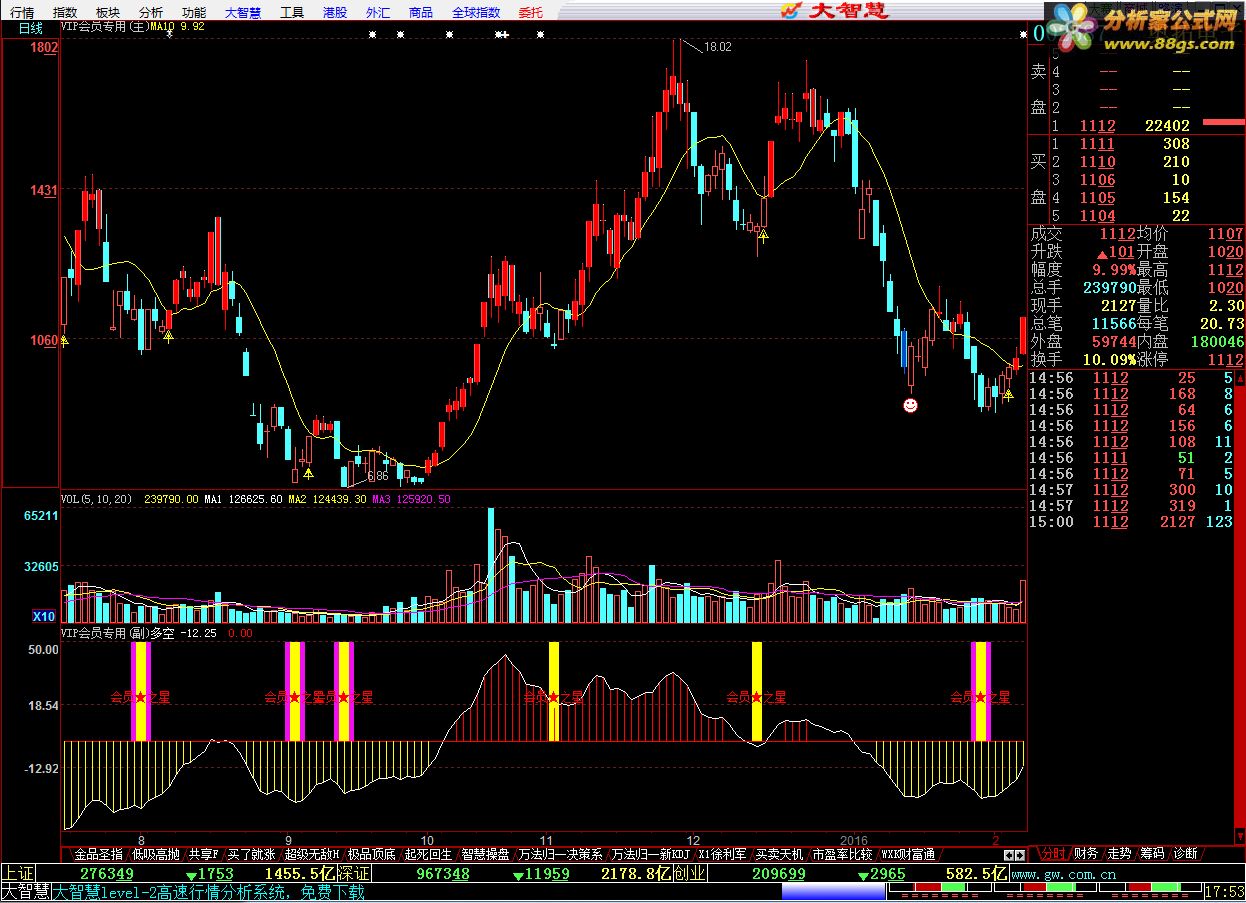Select the 金品圣指 indicator tab
The height and width of the screenshot is (903, 1246).
(x=99, y=854)
